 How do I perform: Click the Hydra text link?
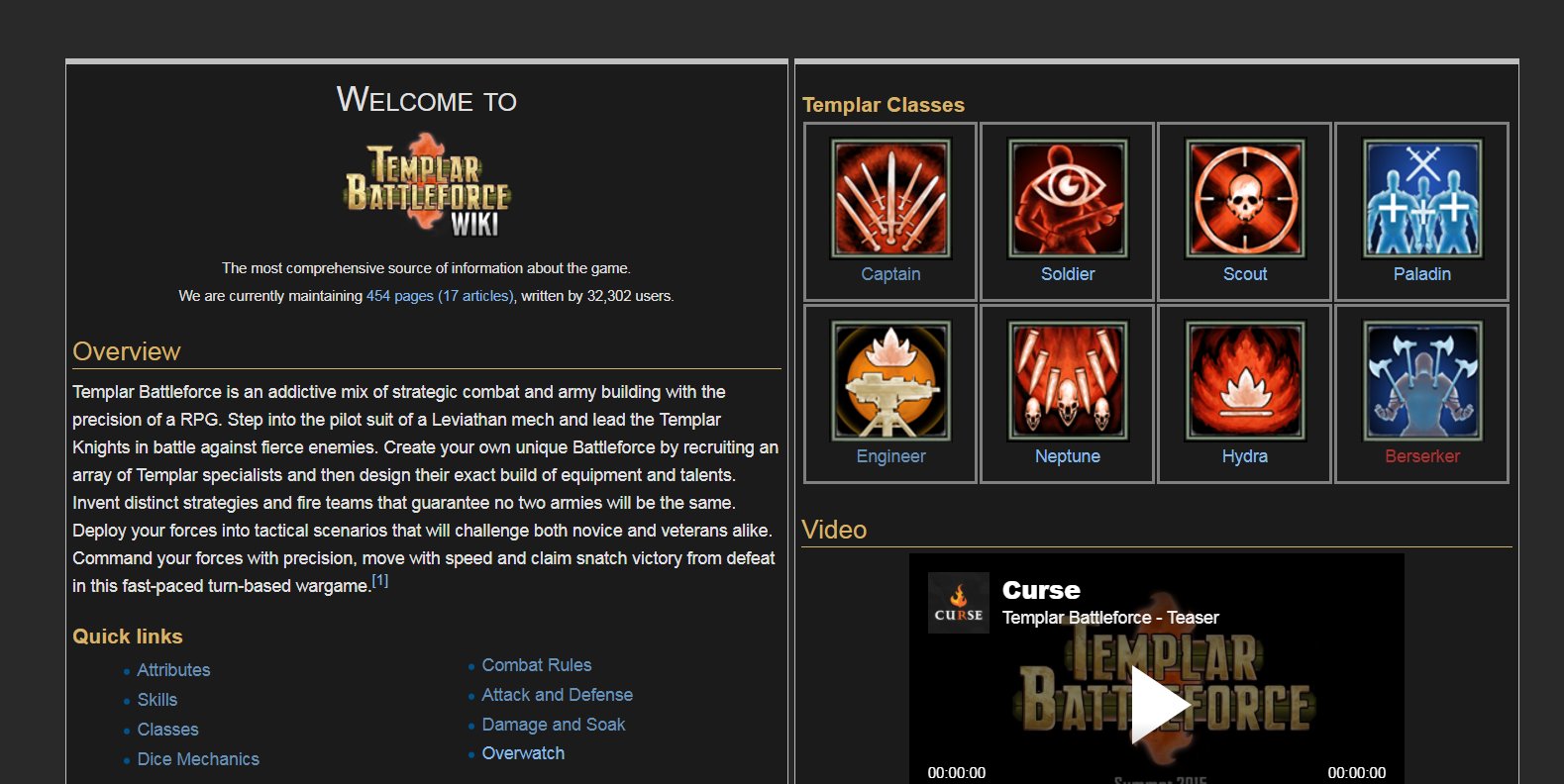1245,456
